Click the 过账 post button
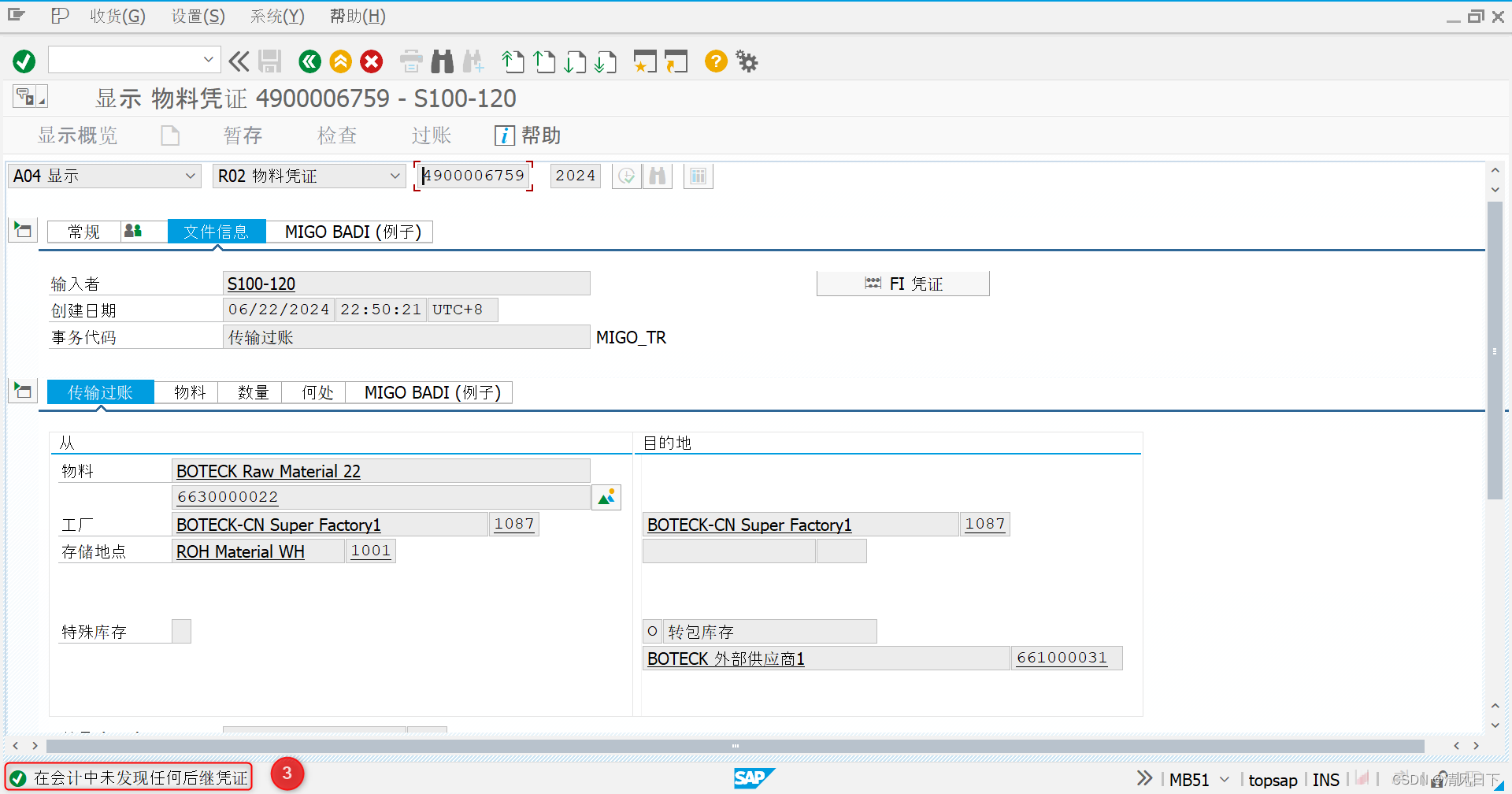 432,135
